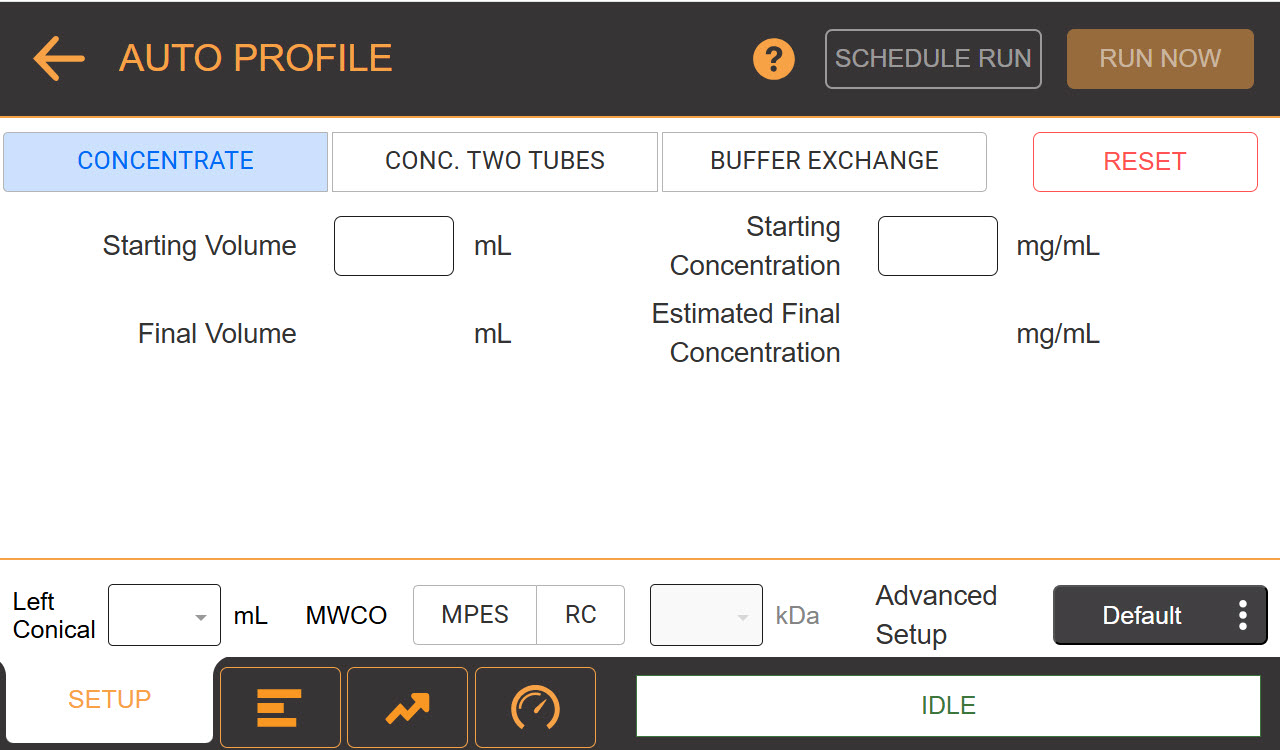Click the AUTO PROFILE title text

[x=256, y=58]
